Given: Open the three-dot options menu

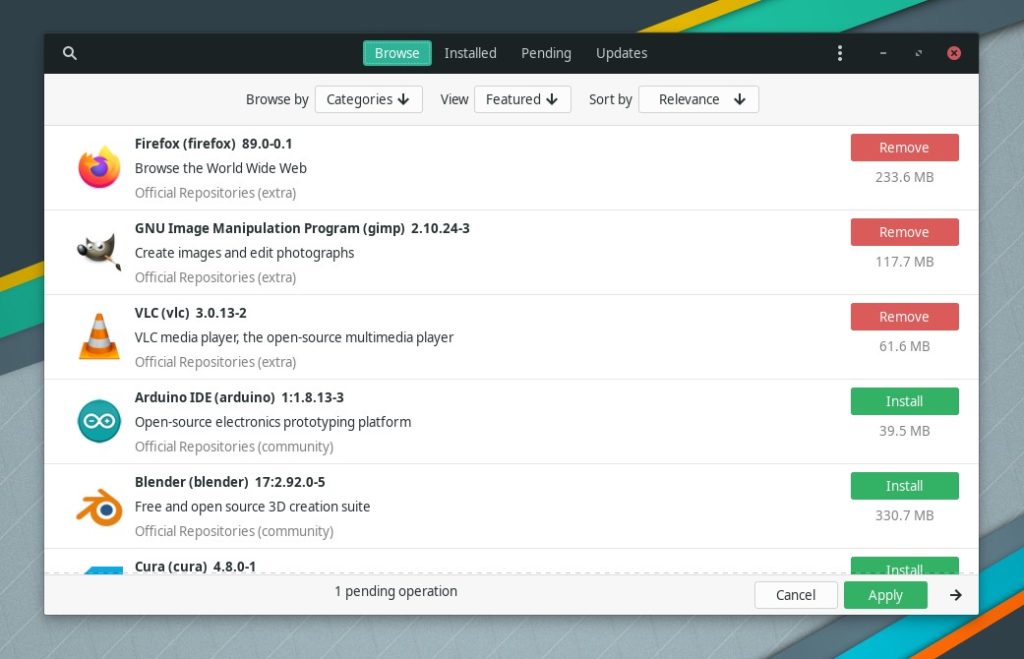Looking at the screenshot, I should click(840, 53).
